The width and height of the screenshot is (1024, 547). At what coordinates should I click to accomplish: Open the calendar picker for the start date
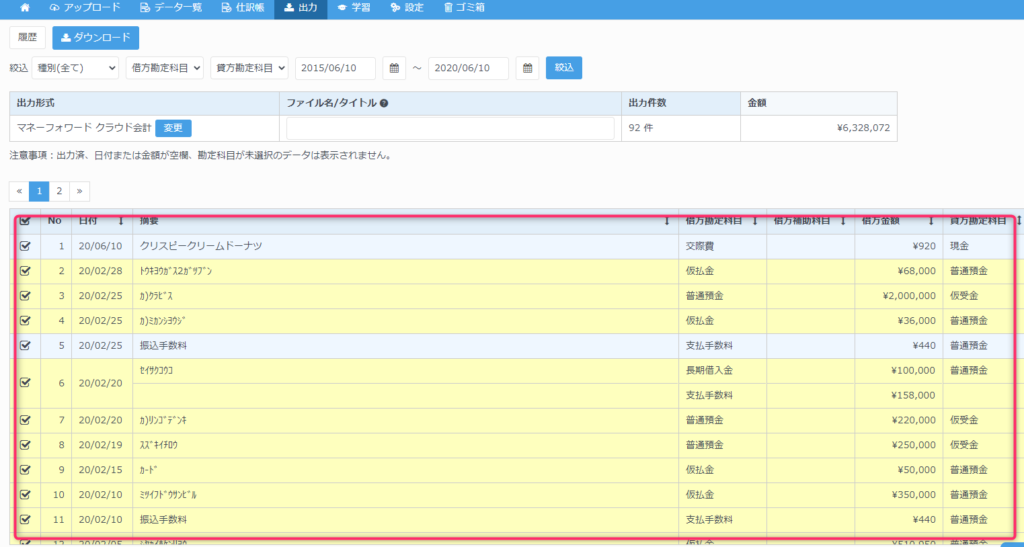pyautogui.click(x=395, y=68)
